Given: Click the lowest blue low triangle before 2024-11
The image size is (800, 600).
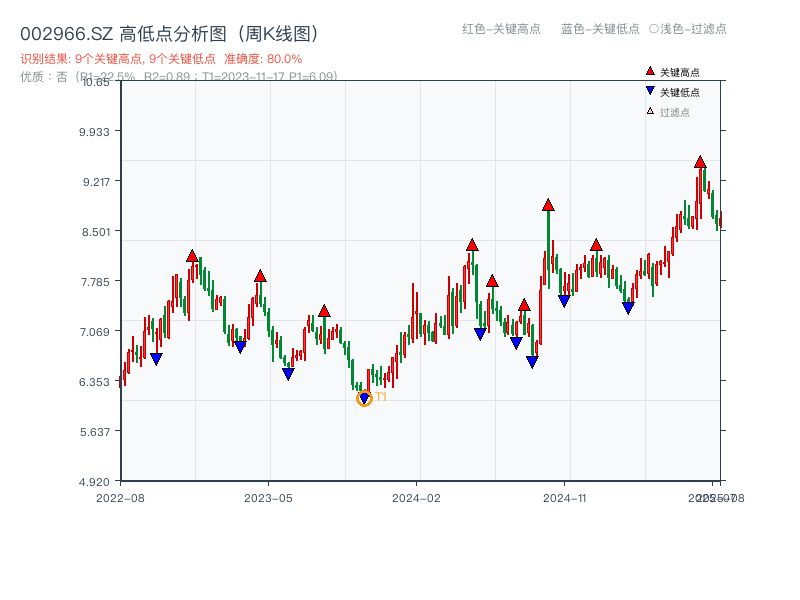Looking at the screenshot, I should pyautogui.click(x=532, y=362).
